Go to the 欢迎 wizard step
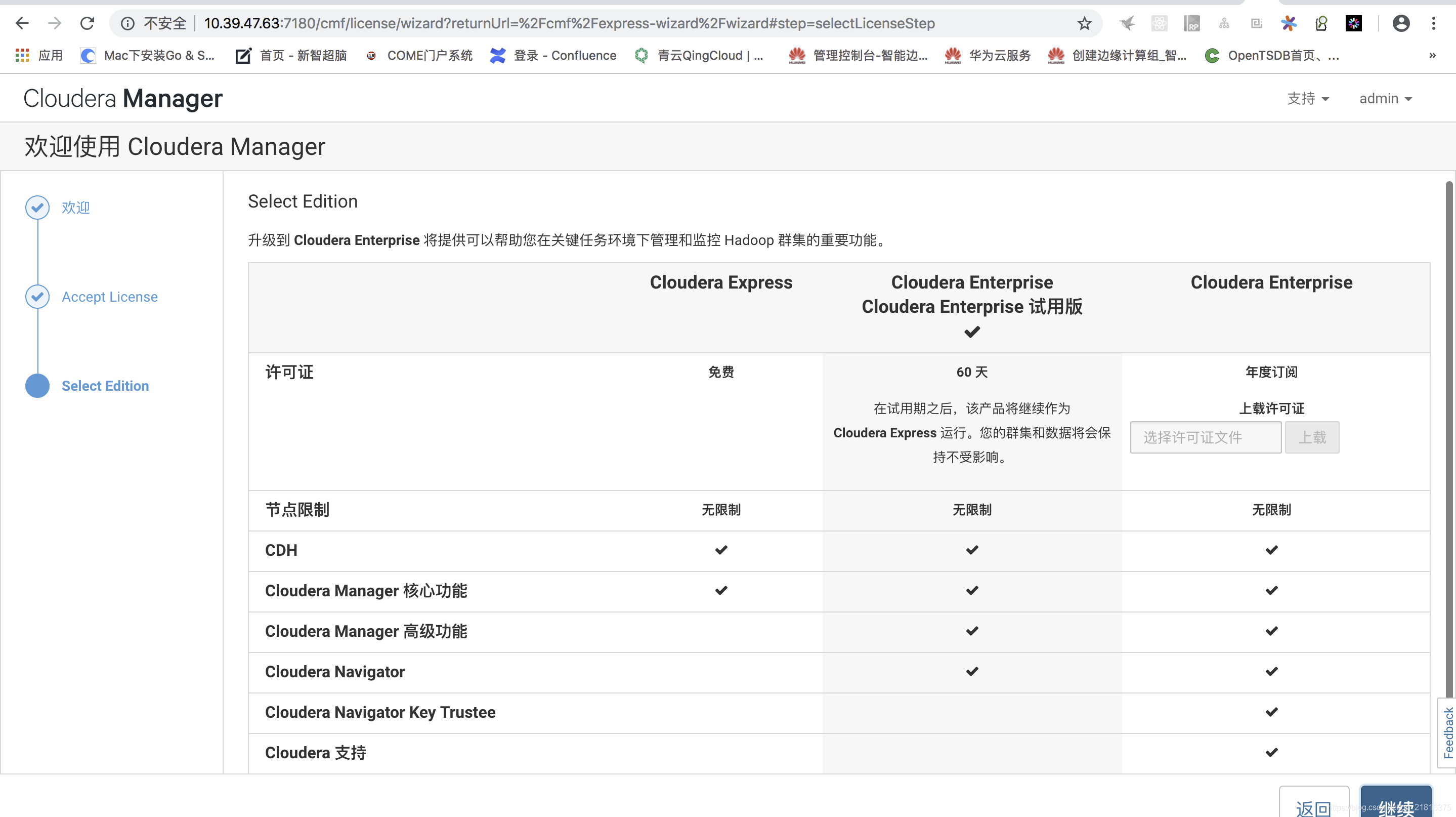The width and height of the screenshot is (1456, 817). [x=76, y=208]
